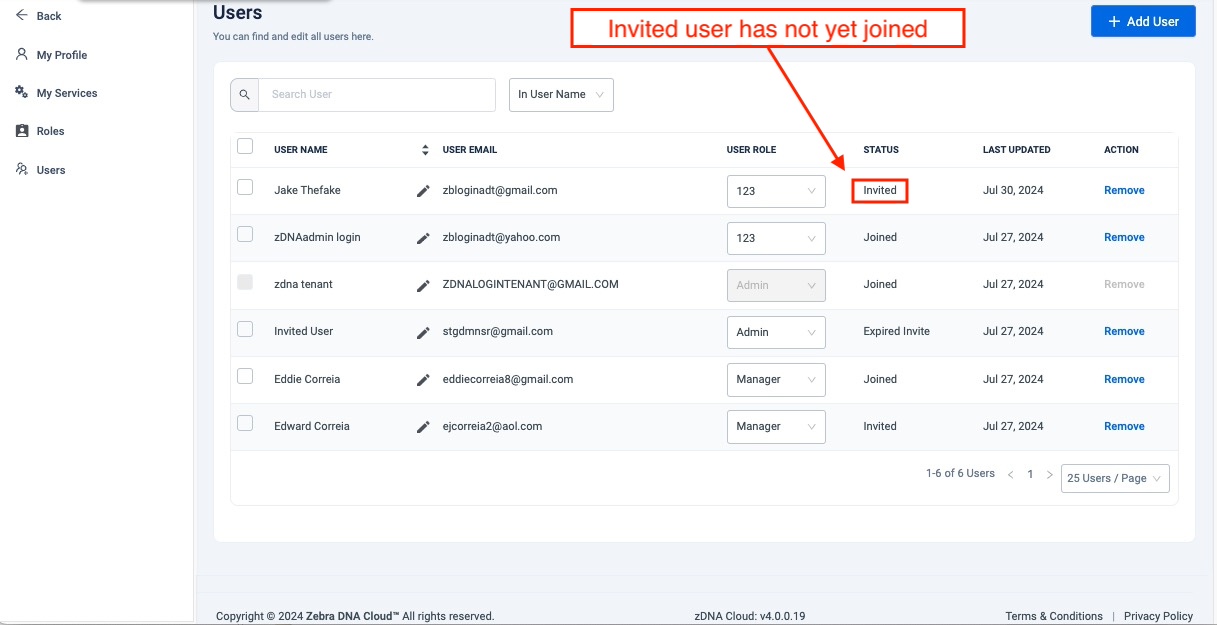Viewport: 1217px width, 625px height.
Task: Expand the role dropdown for Jake Thefake
Action: pyautogui.click(x=776, y=191)
